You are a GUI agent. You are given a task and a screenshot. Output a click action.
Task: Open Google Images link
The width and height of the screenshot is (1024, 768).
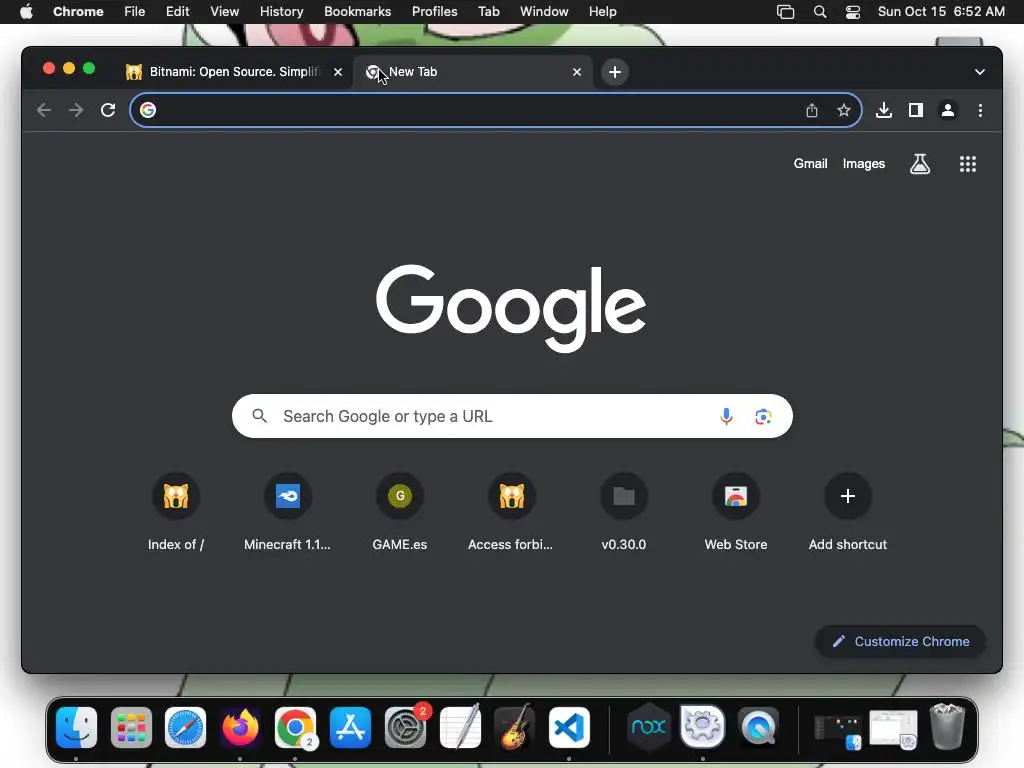click(x=863, y=164)
